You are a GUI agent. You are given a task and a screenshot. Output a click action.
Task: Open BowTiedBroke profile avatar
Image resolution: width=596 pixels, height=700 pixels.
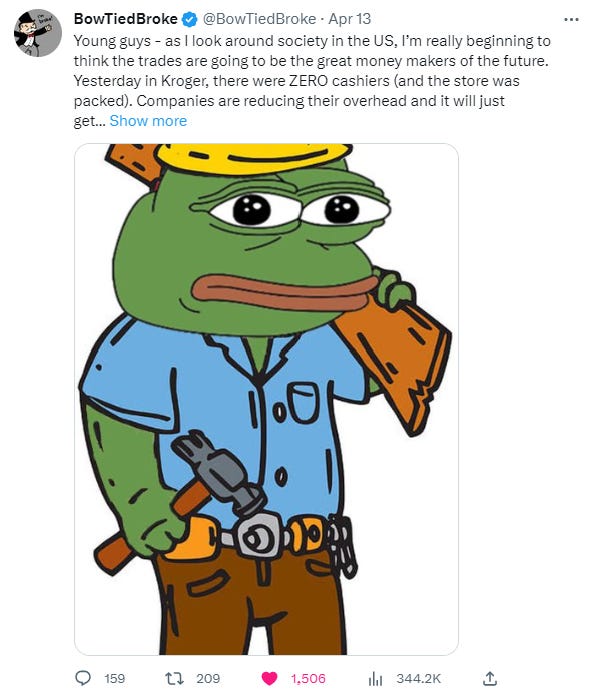tap(38, 33)
